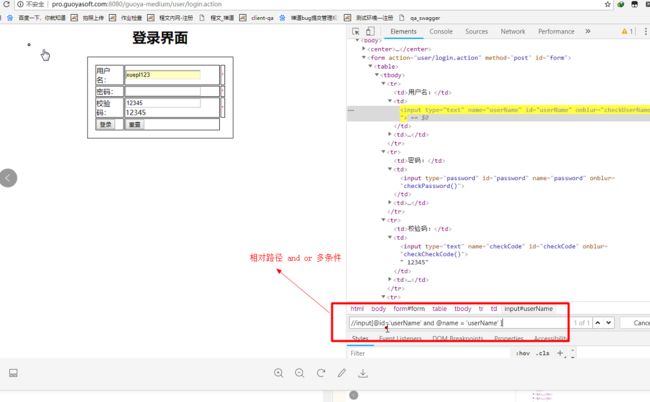Open the Event Listeners pane tab

point(400,339)
